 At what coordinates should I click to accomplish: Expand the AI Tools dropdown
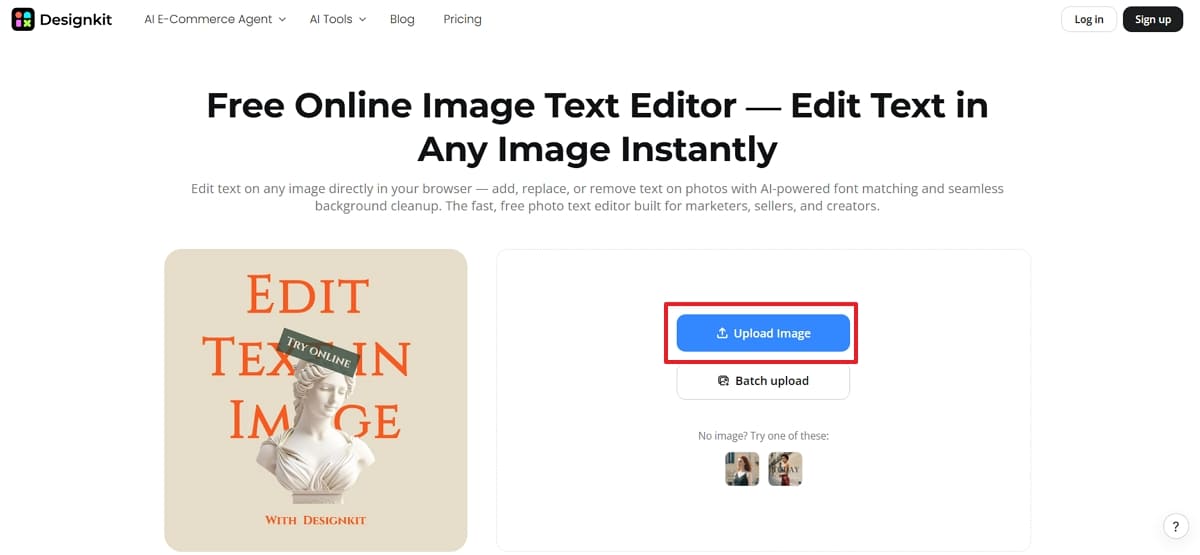338,19
